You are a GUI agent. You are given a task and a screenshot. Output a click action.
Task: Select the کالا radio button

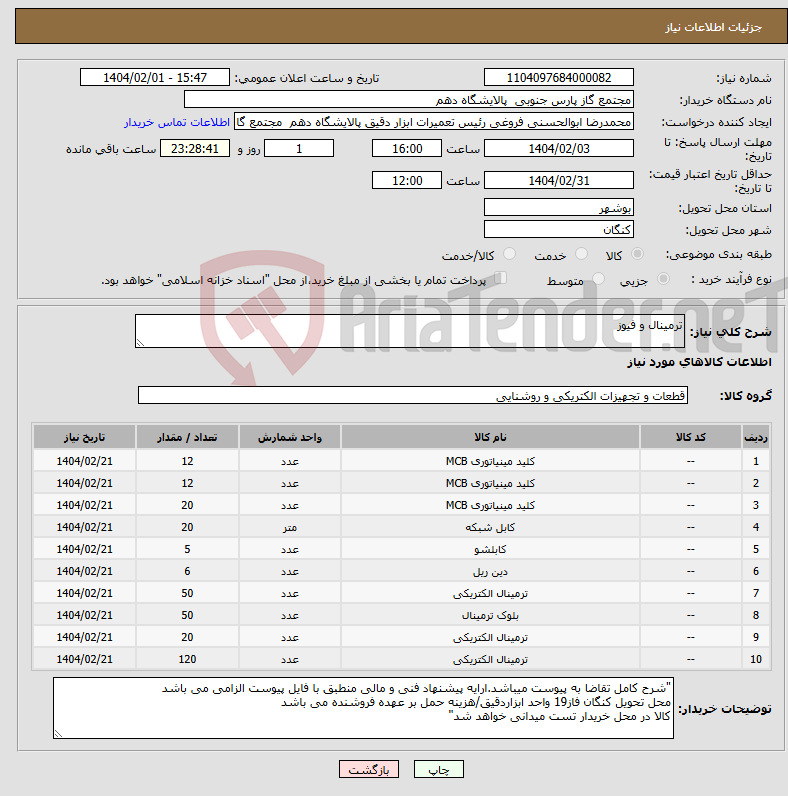[637, 254]
